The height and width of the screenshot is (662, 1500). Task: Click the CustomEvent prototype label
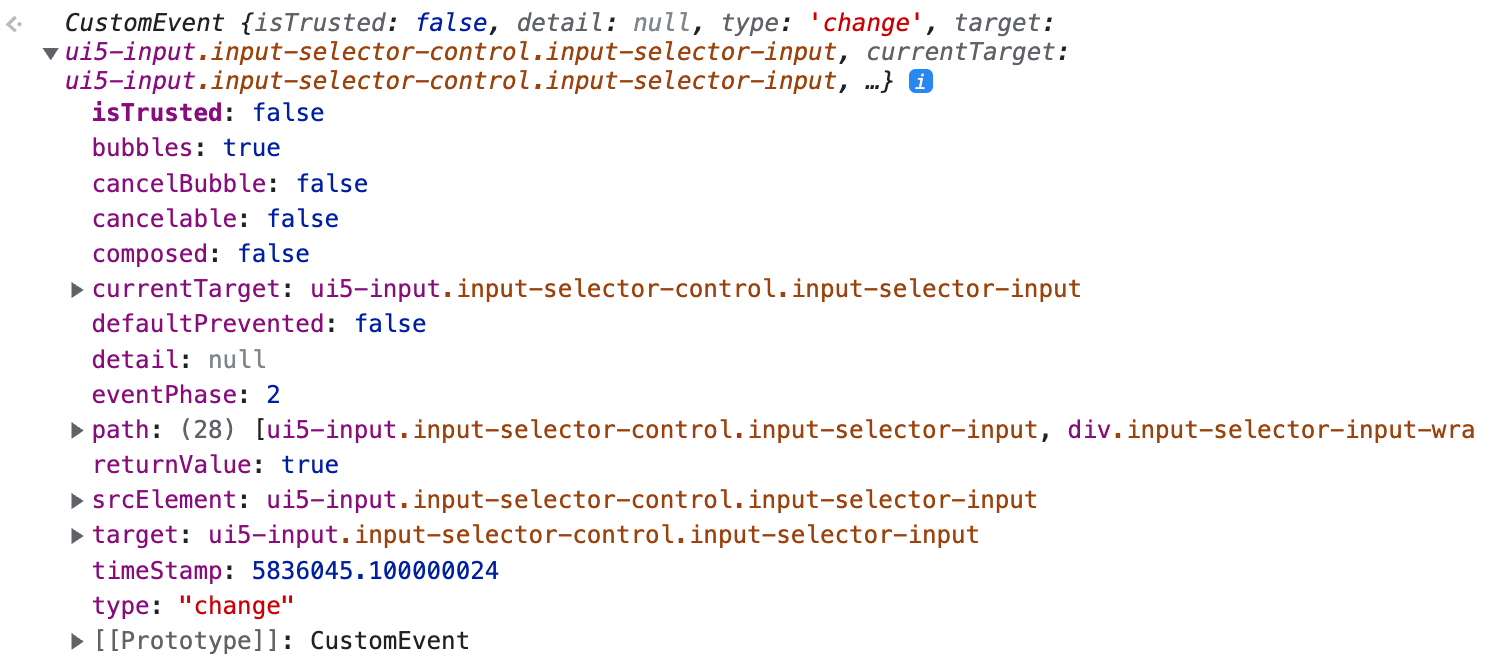coord(389,640)
